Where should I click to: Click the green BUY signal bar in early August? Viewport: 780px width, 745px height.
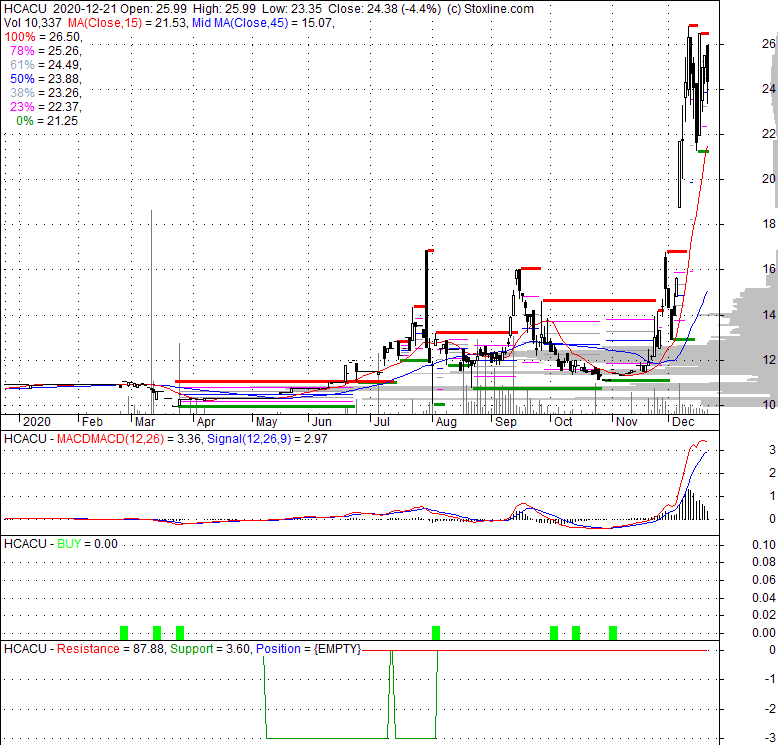(436, 633)
